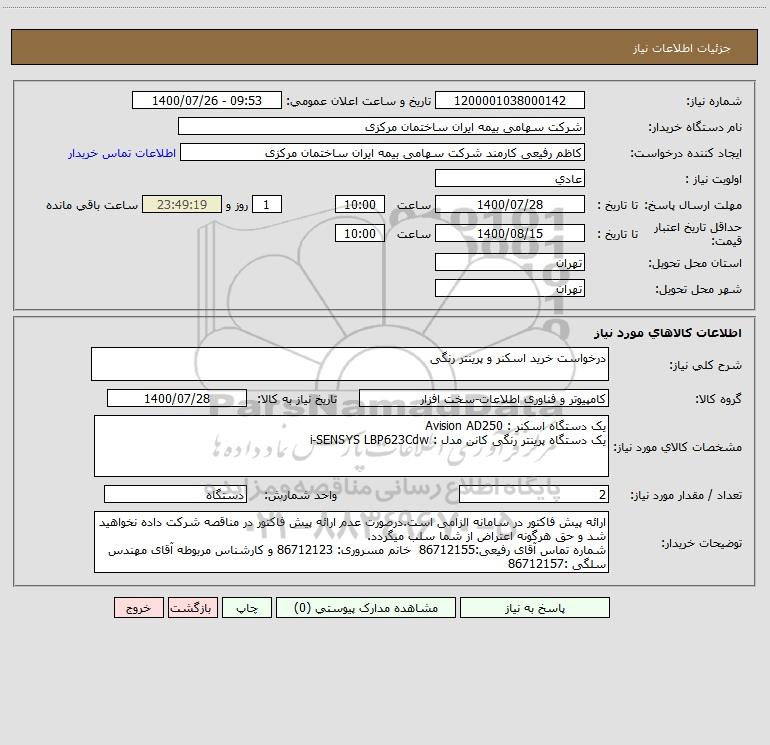Image resolution: width=770 pixels, height=745 pixels.
Task: Click response deadline date 1400/07/28 in مهلت ارسال پاسخ row
Action: pyautogui.click(x=510, y=204)
